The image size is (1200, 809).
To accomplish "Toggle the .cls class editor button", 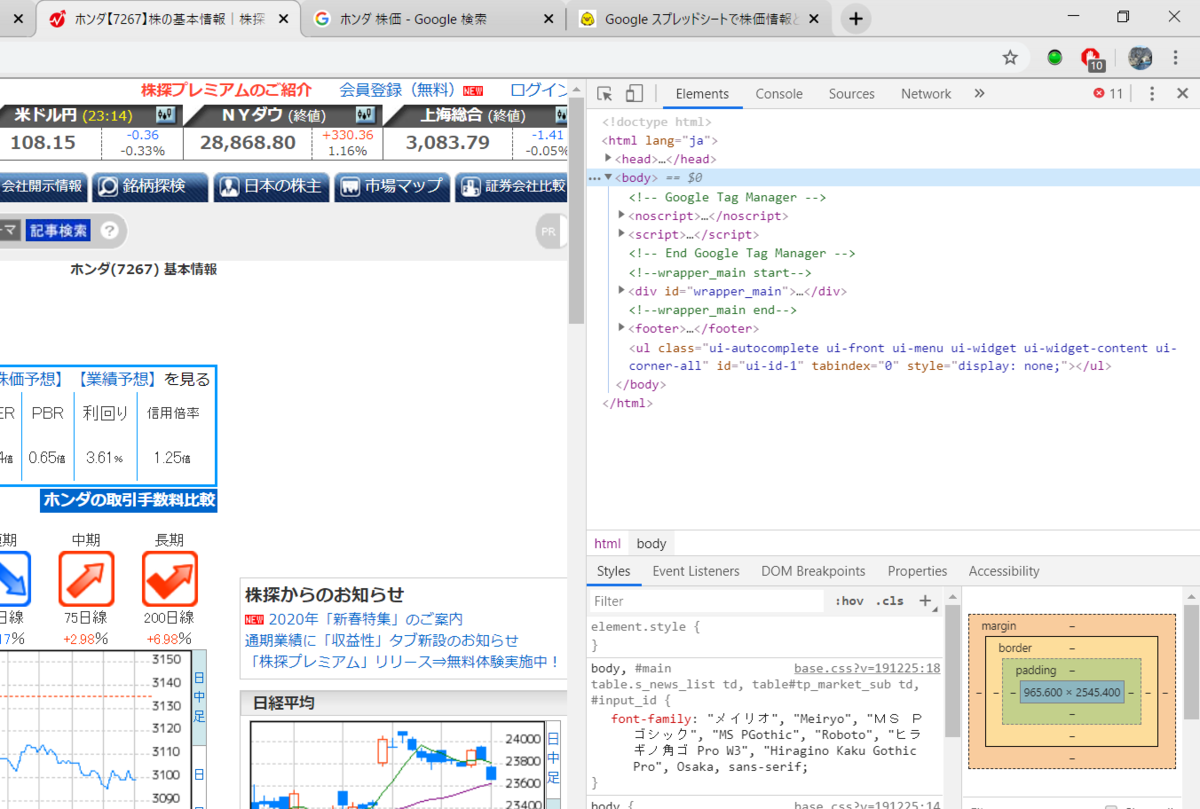I will (889, 601).
